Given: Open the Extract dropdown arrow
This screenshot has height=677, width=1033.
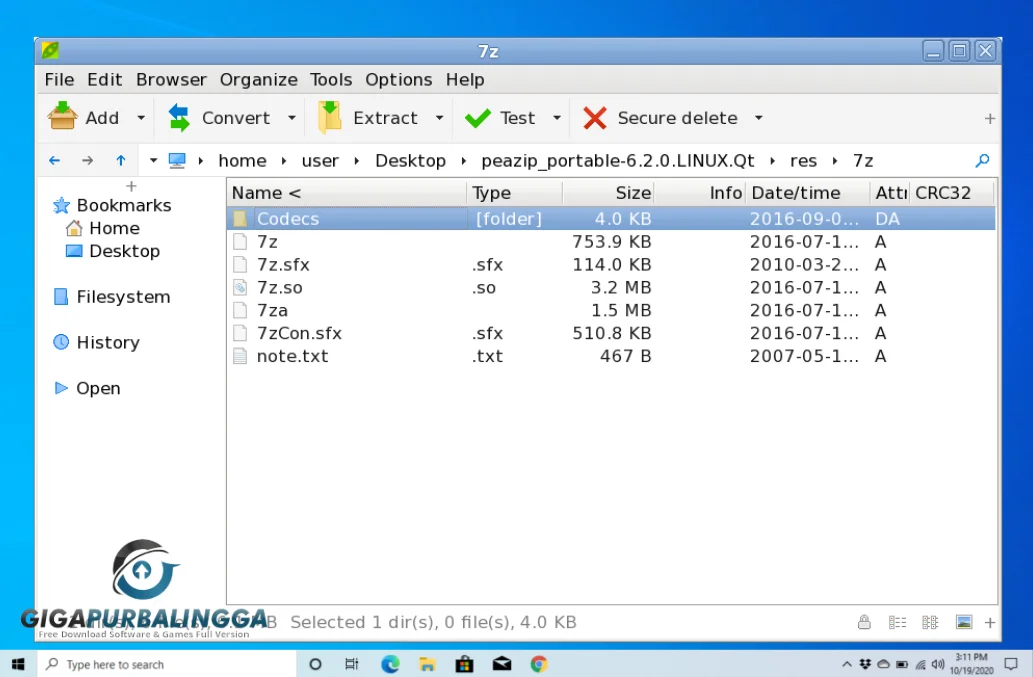Looking at the screenshot, I should 440,117.
